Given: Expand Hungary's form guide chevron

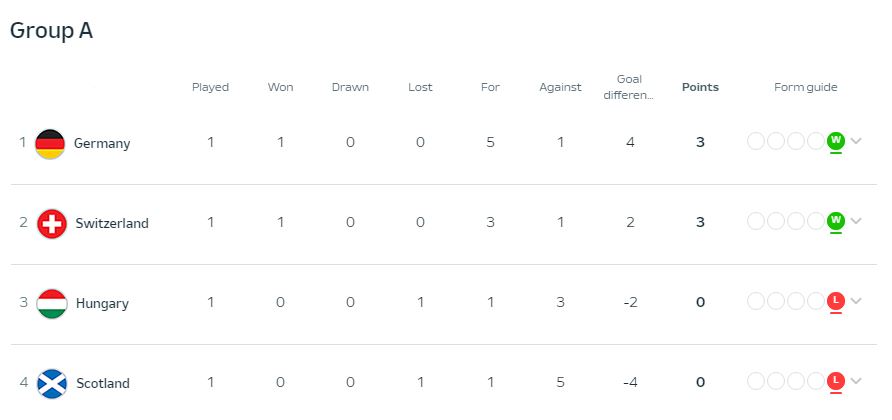Looking at the screenshot, I should click(856, 301).
